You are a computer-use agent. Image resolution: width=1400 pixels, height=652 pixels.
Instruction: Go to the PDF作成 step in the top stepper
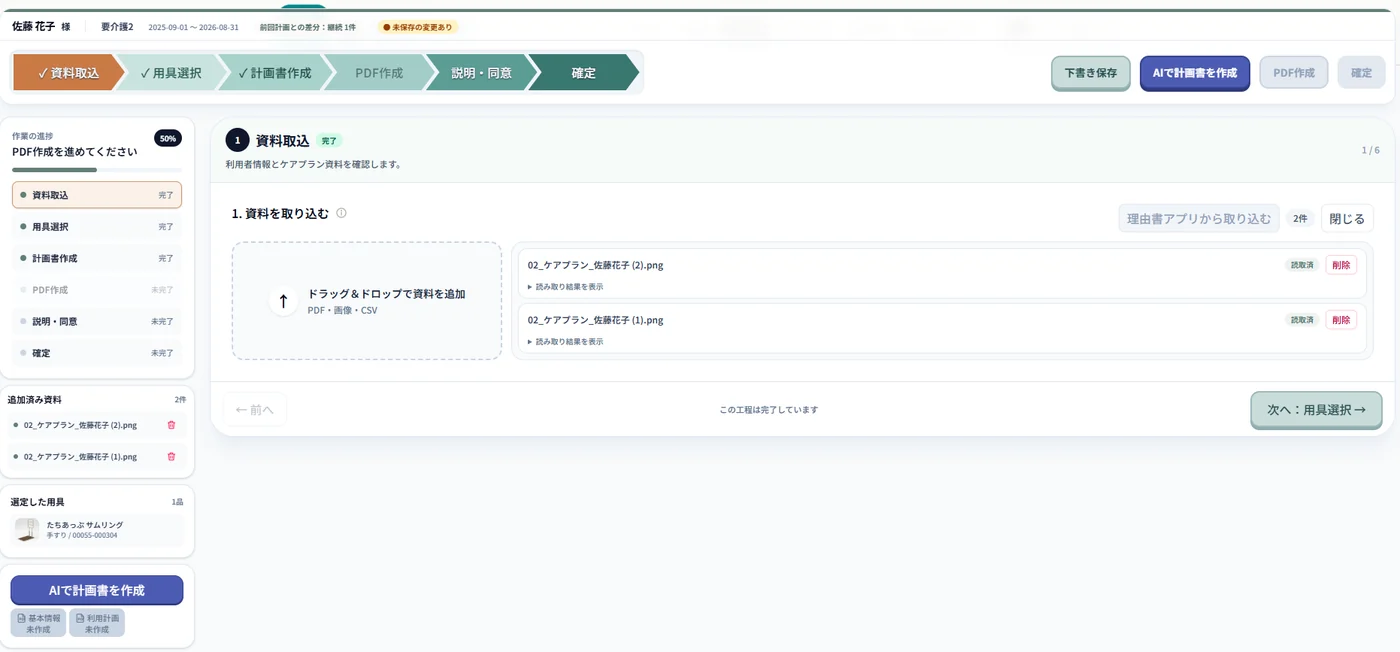379,73
